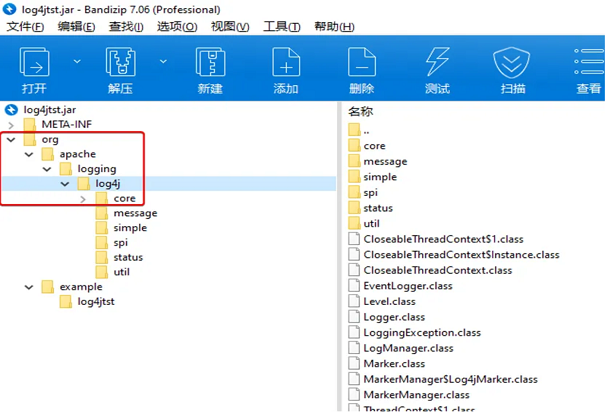This screenshot has width=606, height=412.
Task: Open the 文件(F) menu
Action: click(26, 26)
